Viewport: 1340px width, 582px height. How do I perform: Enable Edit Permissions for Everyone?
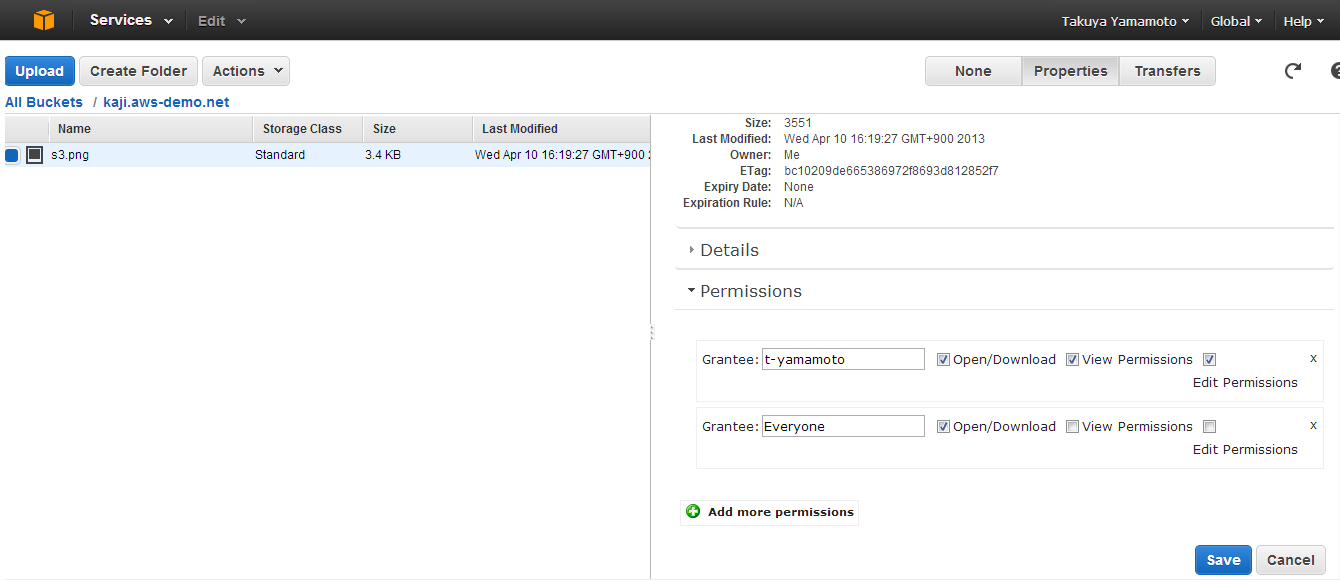pos(1209,426)
